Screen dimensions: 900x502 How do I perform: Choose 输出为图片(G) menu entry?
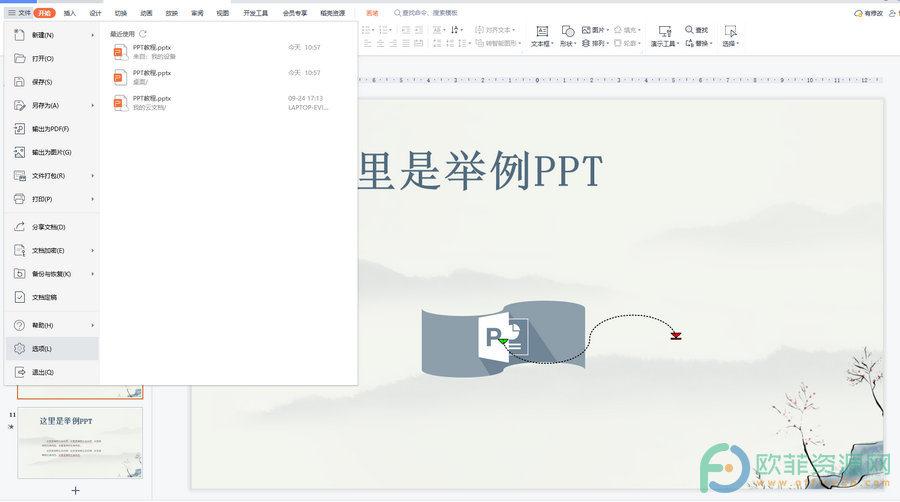point(52,153)
